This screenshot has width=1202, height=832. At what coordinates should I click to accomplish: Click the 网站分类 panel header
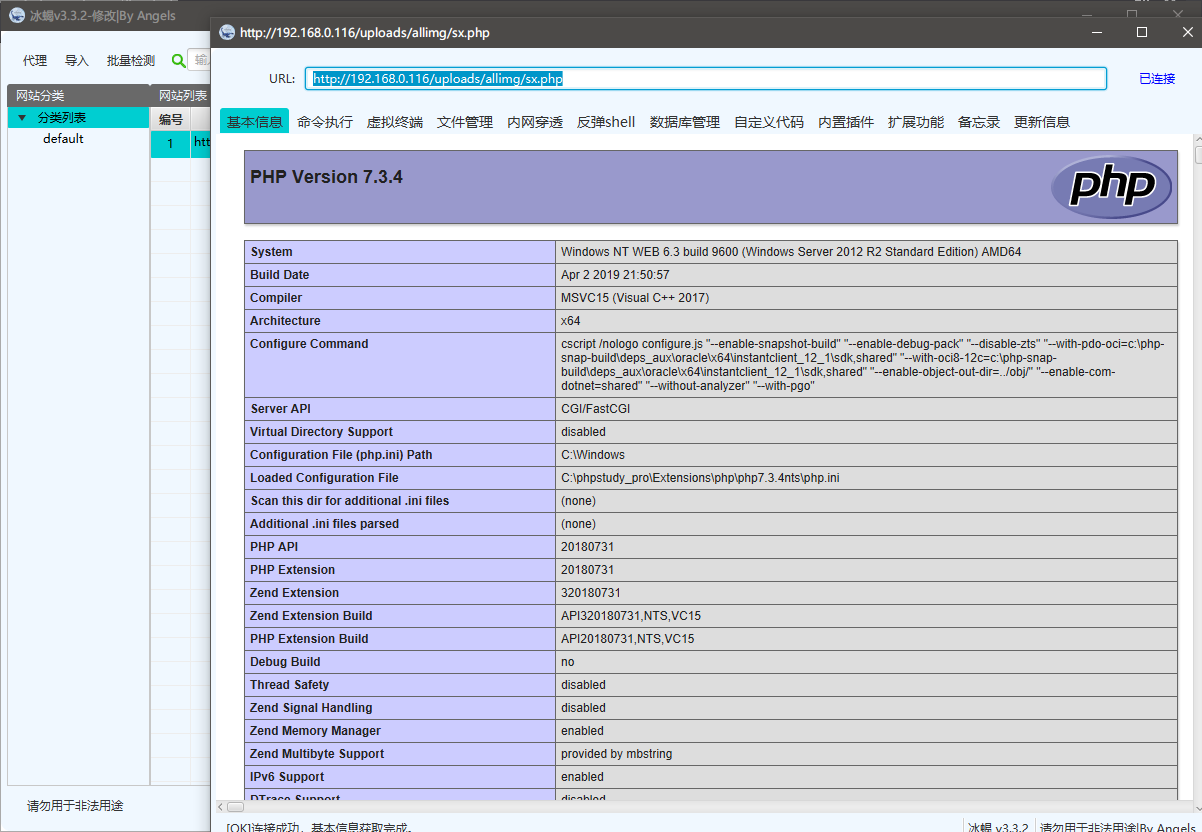click(x=79, y=96)
